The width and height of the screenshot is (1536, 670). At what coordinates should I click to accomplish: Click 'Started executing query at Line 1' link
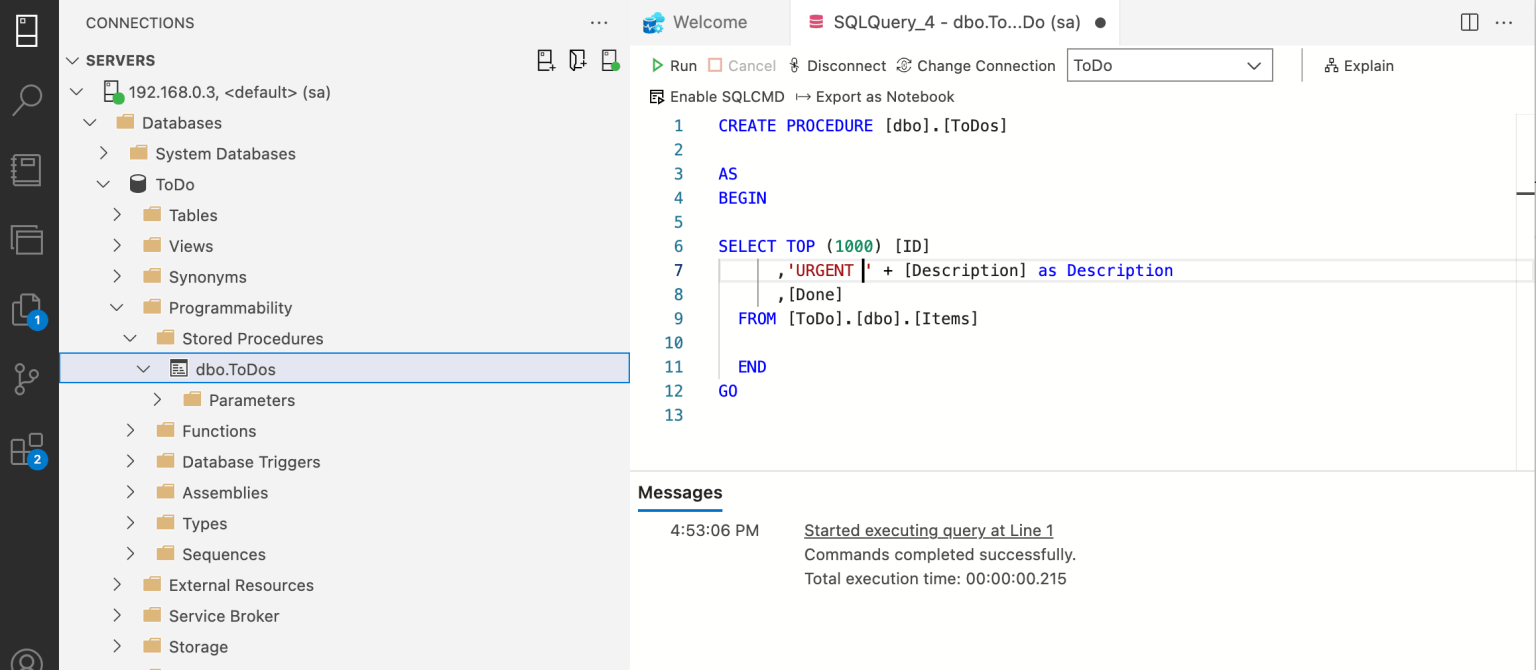pos(928,530)
